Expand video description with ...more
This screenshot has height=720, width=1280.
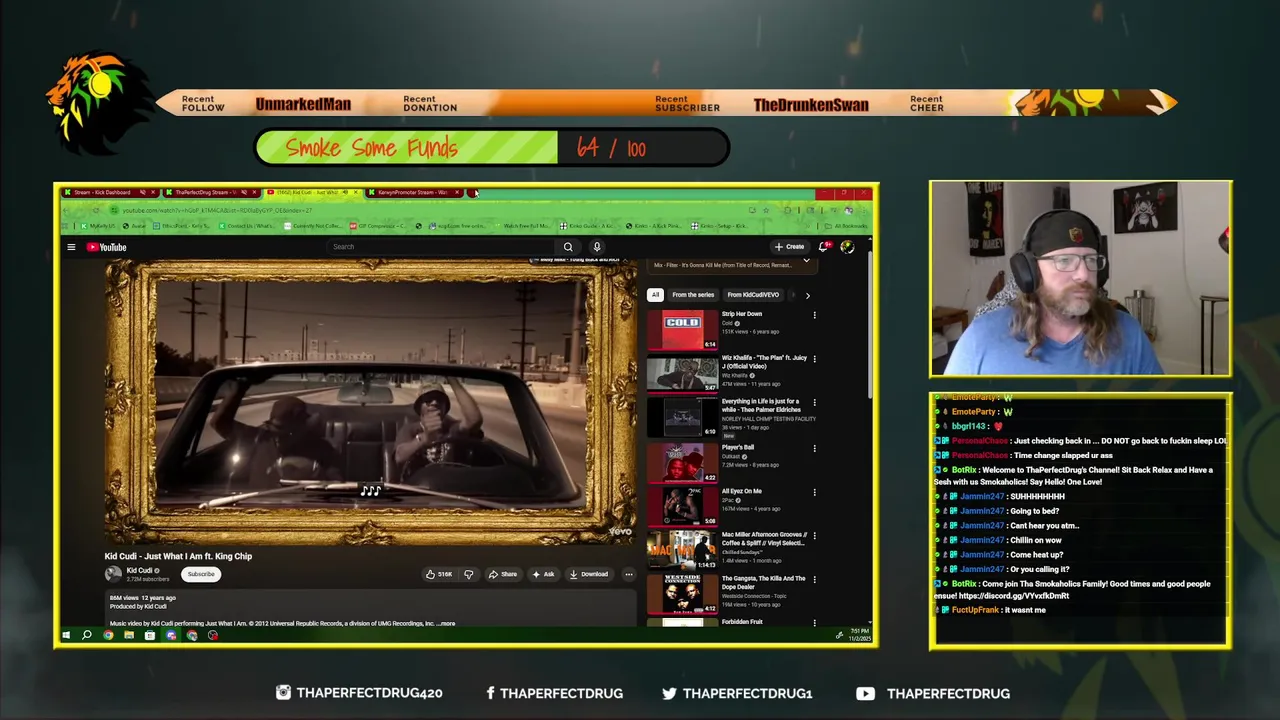coord(444,623)
